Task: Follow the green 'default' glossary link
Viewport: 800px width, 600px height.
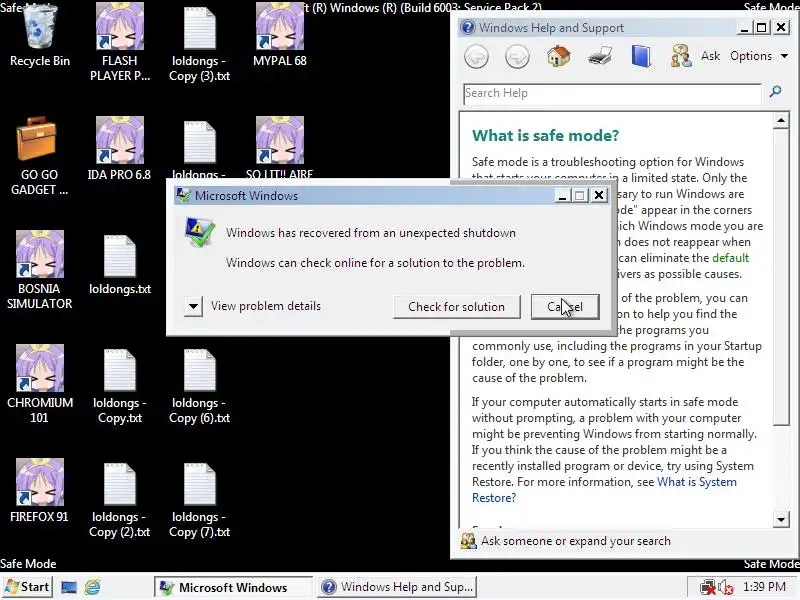Action: tap(730, 258)
